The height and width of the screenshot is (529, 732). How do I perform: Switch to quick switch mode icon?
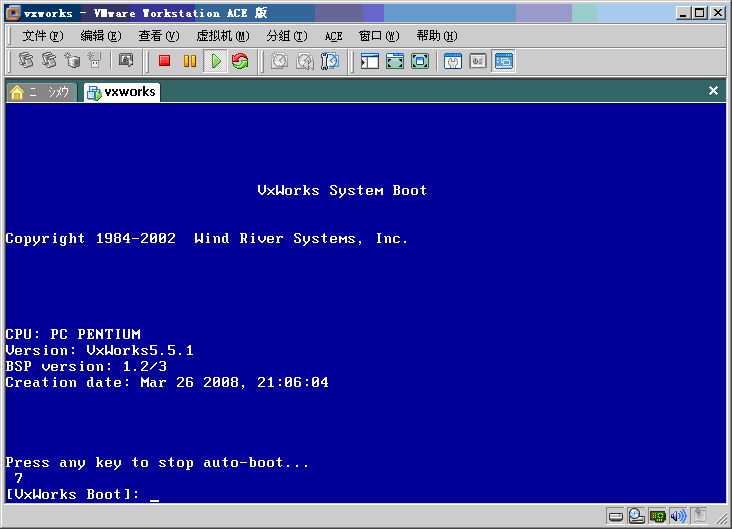pyautogui.click(x=395, y=61)
